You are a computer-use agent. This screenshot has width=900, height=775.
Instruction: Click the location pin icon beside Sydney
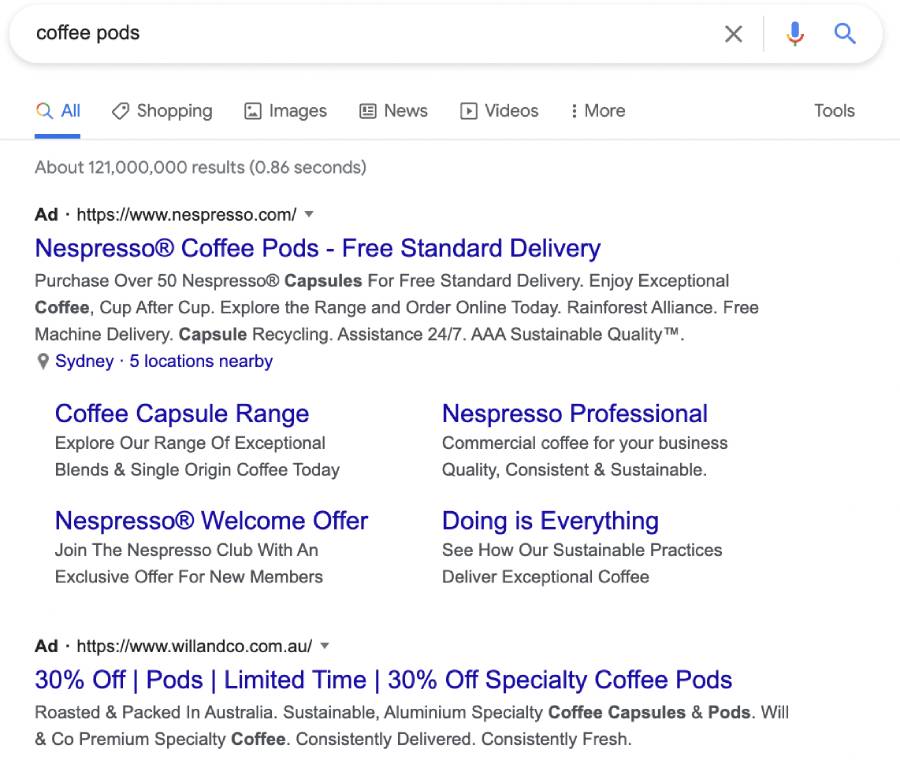coord(42,362)
